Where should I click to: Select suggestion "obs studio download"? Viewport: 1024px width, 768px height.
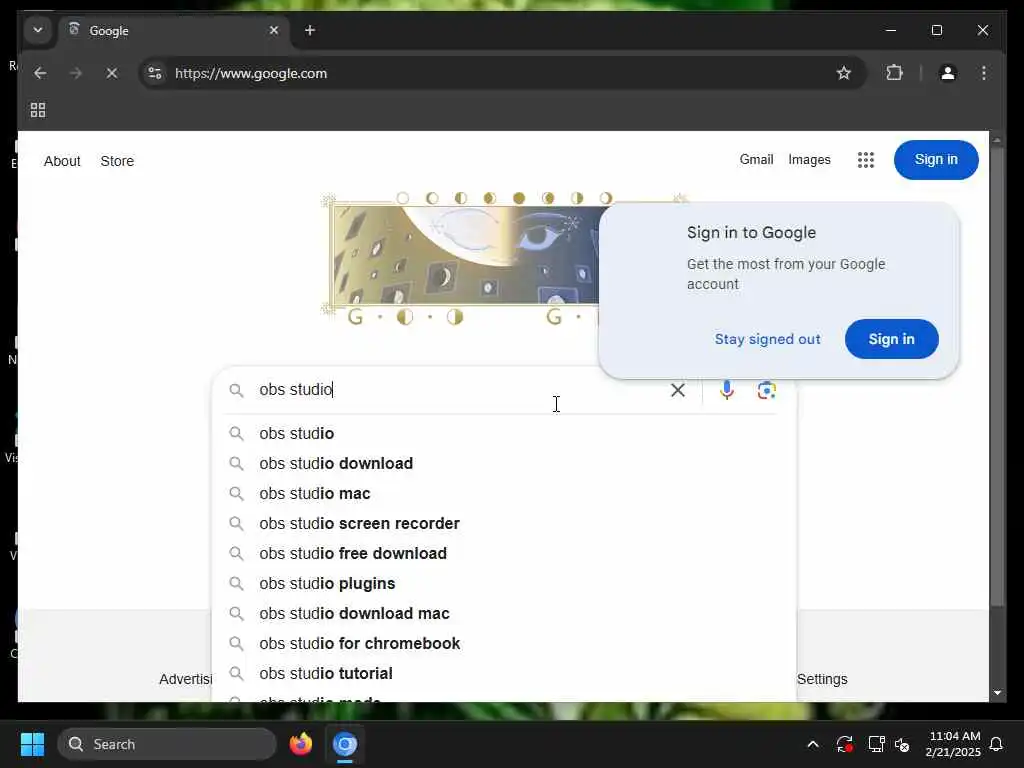(503, 464)
